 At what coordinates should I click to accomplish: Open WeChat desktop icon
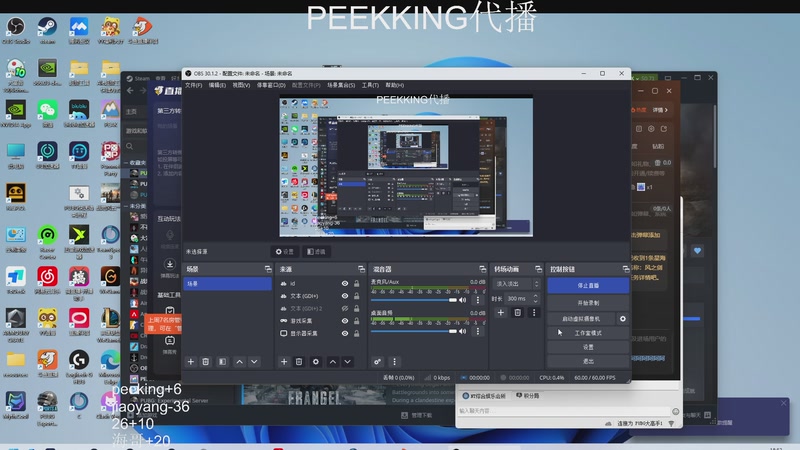(x=47, y=114)
